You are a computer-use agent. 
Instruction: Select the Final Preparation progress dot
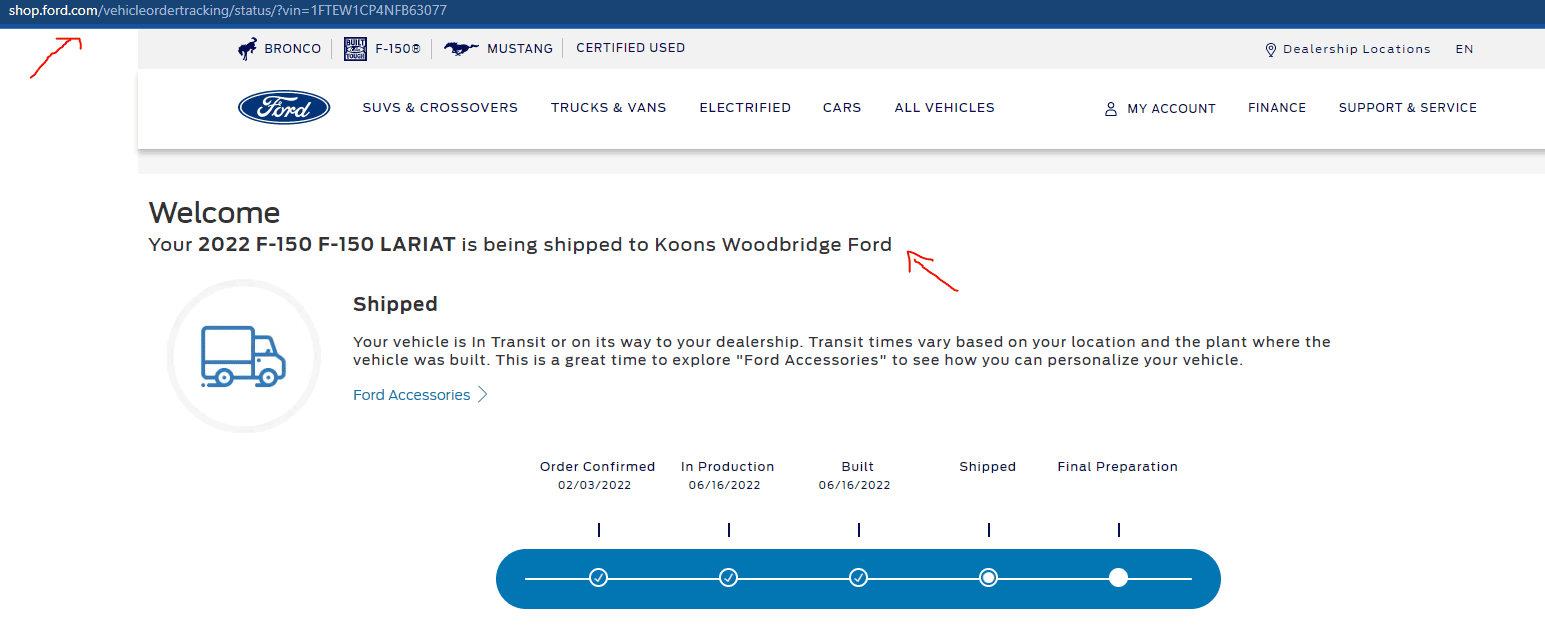[1118, 578]
